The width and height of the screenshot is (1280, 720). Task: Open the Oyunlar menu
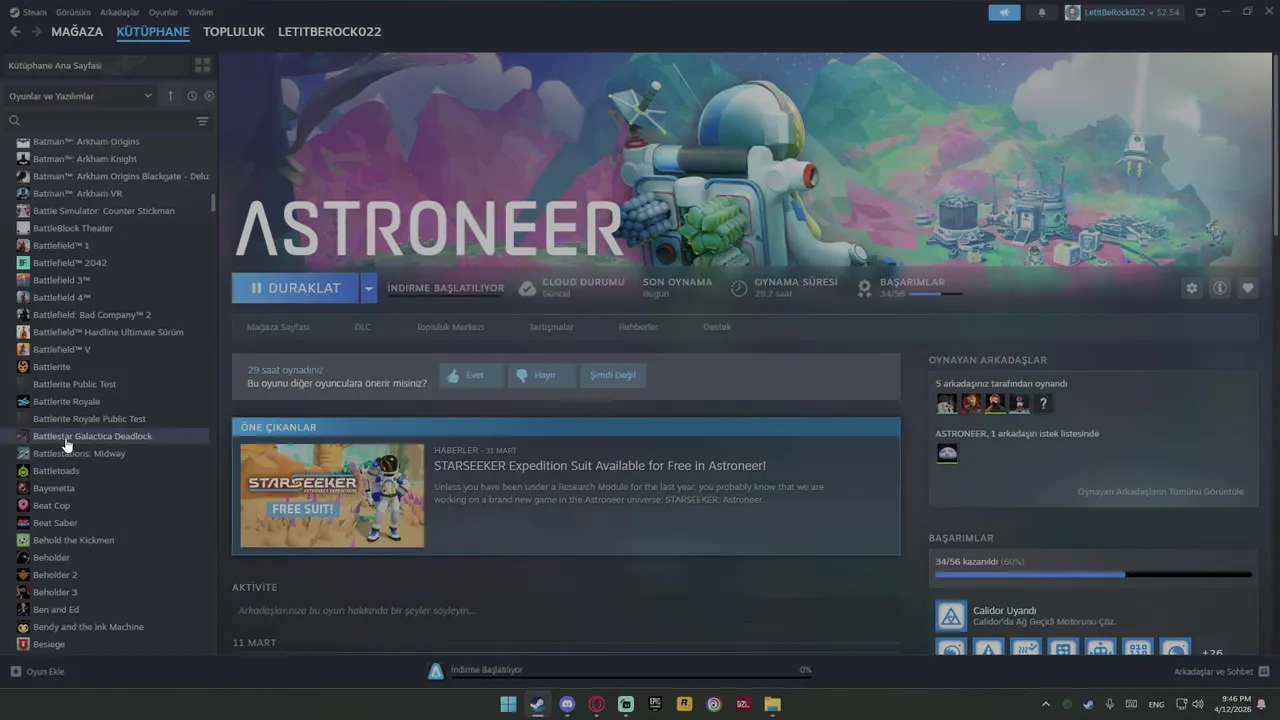pyautogui.click(x=163, y=12)
